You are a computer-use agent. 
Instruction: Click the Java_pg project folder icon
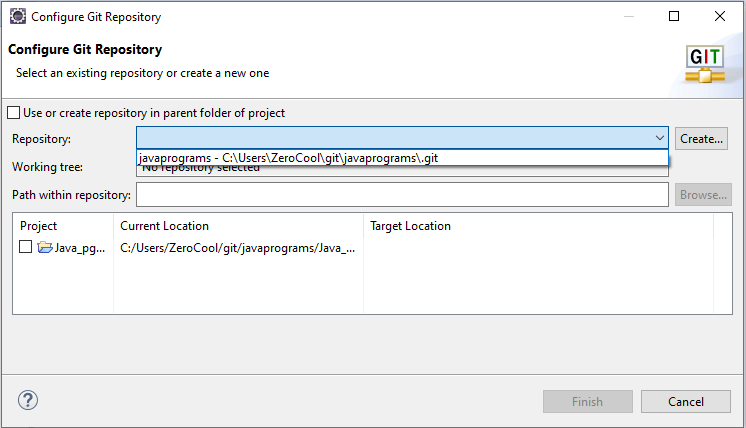[x=45, y=247]
